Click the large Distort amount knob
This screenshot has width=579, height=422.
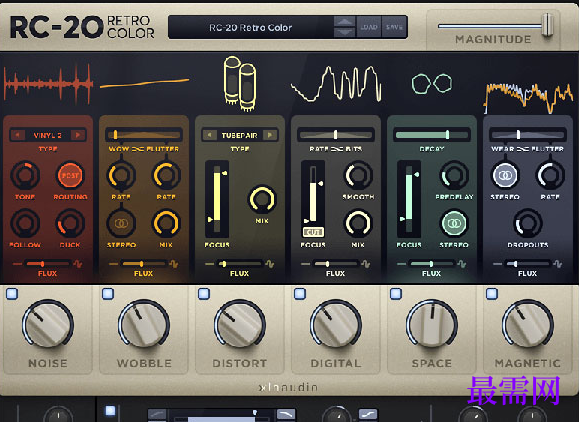click(x=240, y=324)
